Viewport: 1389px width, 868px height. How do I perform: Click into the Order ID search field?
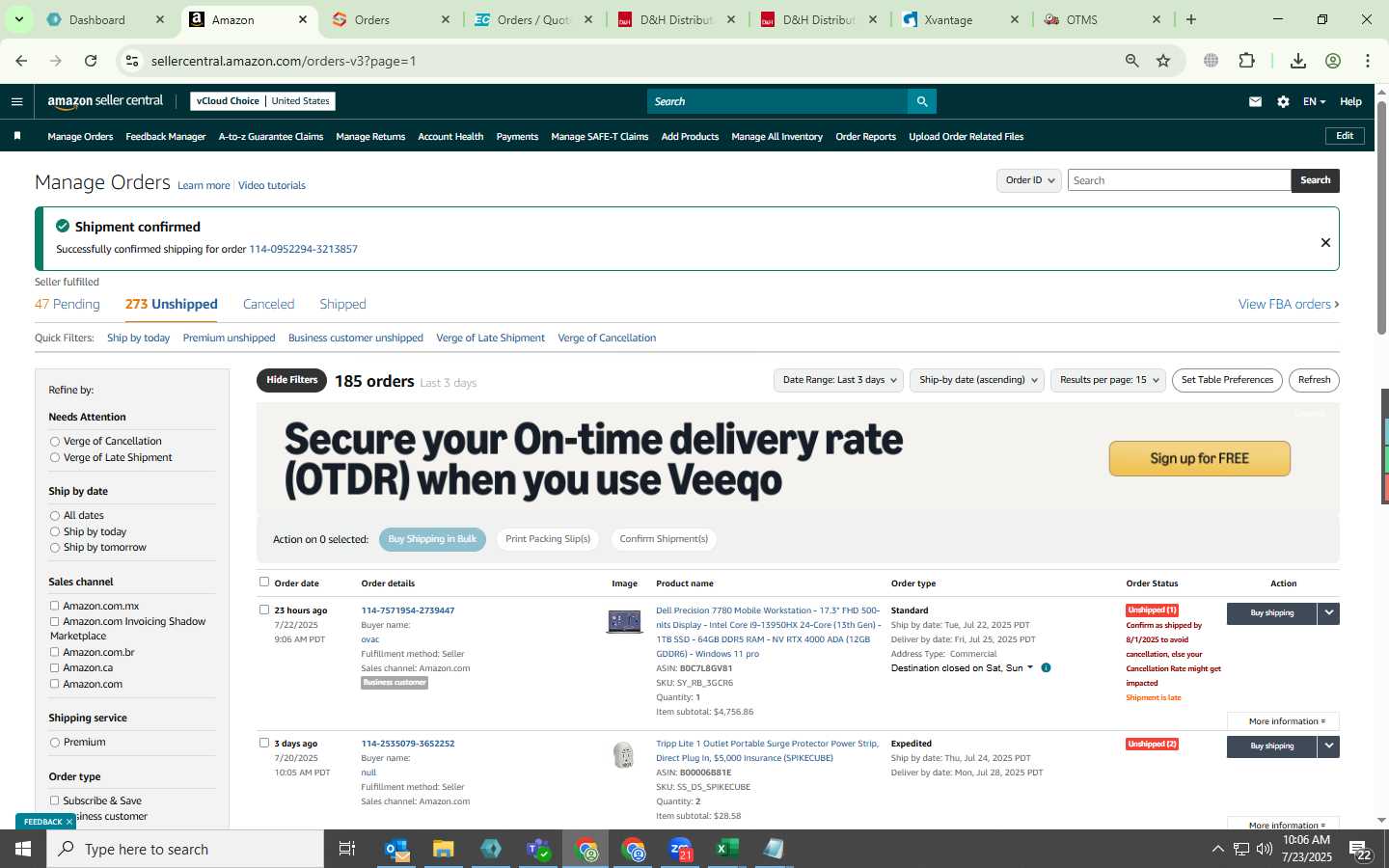[x=1179, y=180]
